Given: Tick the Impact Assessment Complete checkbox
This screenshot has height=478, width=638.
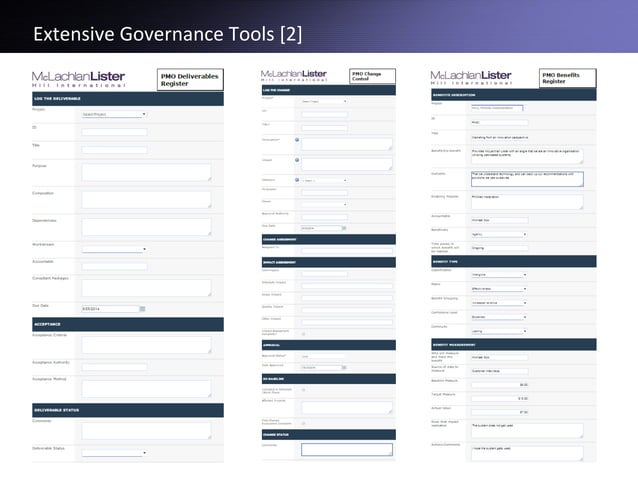Looking at the screenshot, I should click(x=304, y=334).
